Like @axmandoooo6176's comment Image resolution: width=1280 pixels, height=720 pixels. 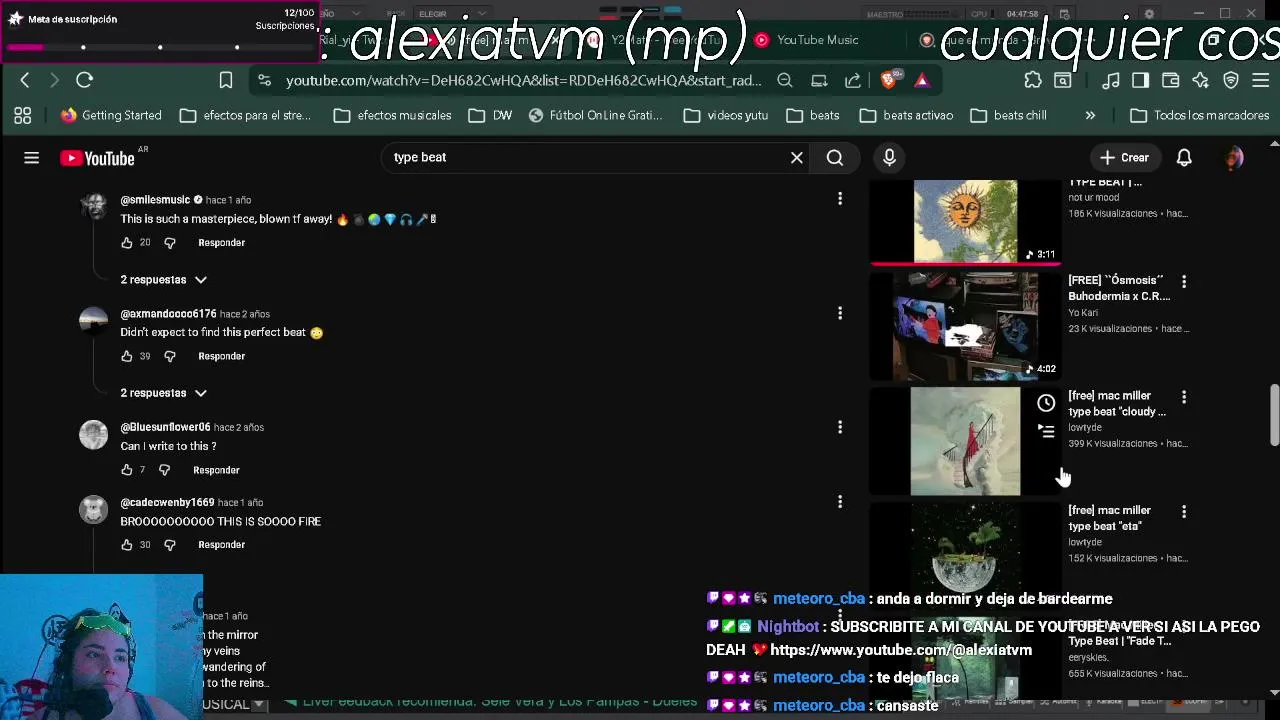pos(127,356)
